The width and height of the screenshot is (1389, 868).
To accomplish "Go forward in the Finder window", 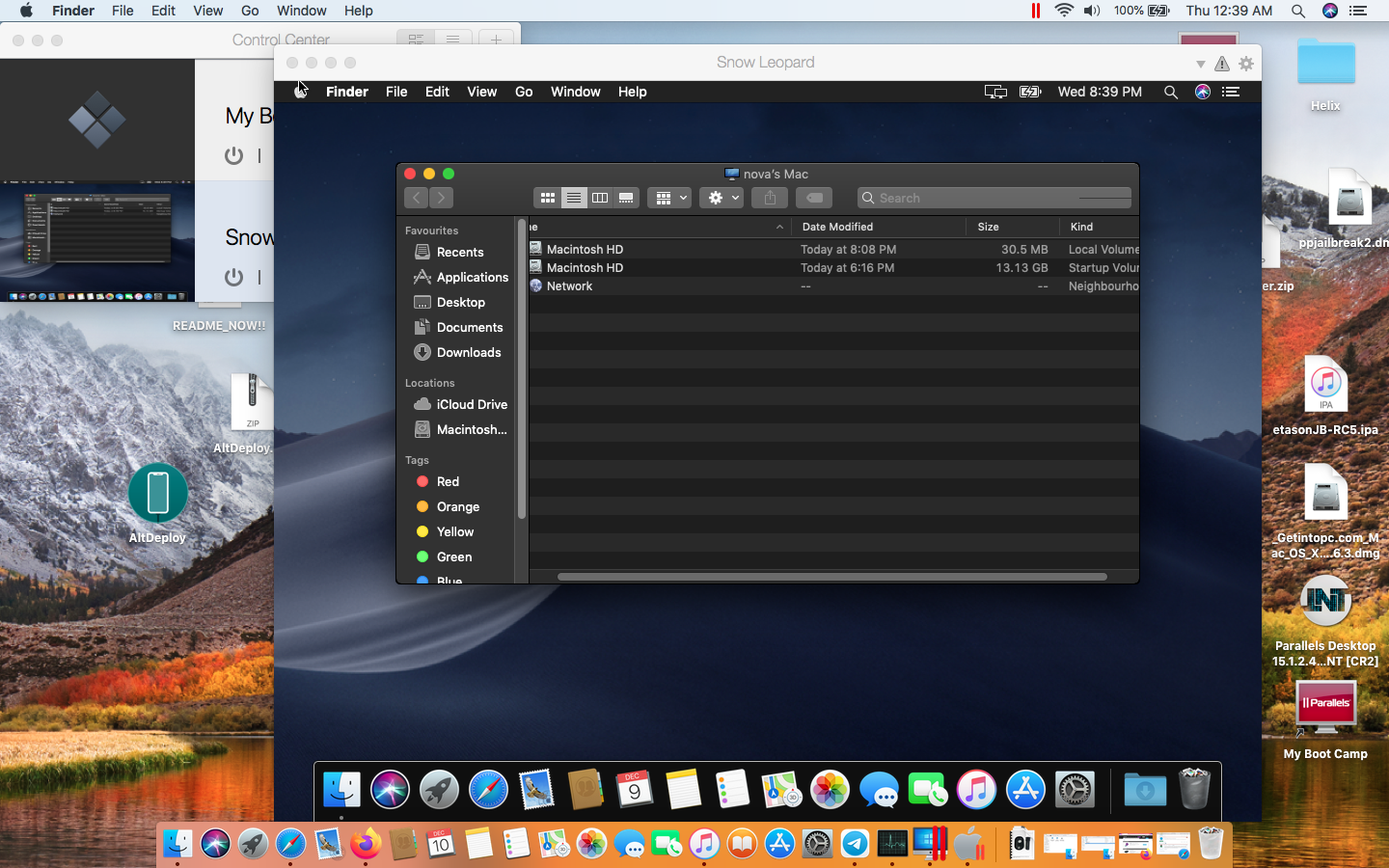I will click(x=441, y=198).
